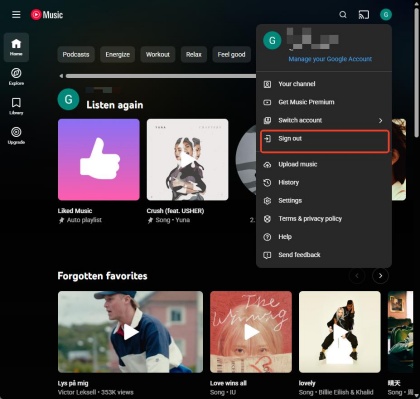
Task: Click the Terms & privacy policy icon
Action: click(267, 219)
